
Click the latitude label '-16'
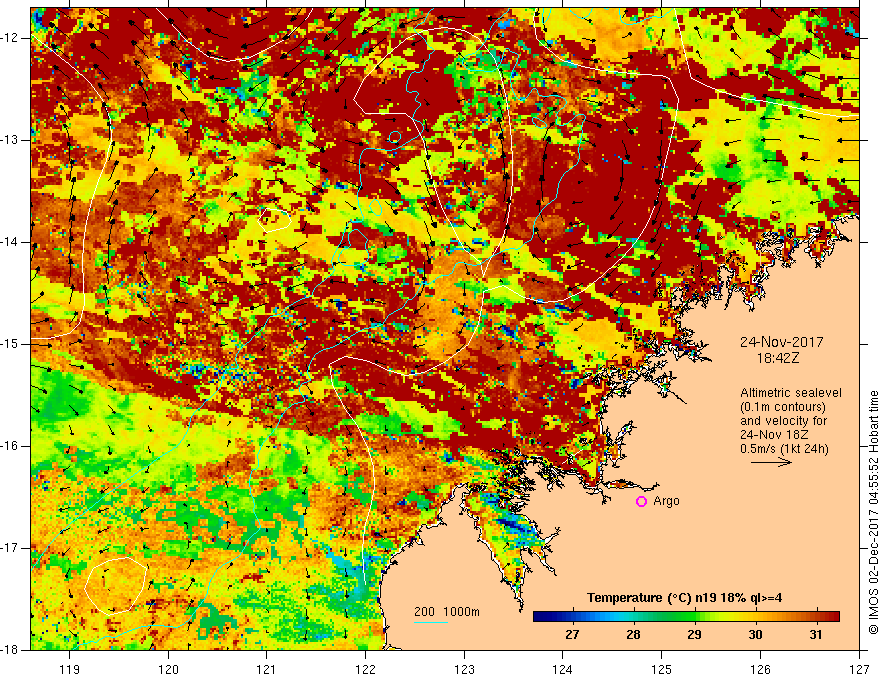[10, 446]
